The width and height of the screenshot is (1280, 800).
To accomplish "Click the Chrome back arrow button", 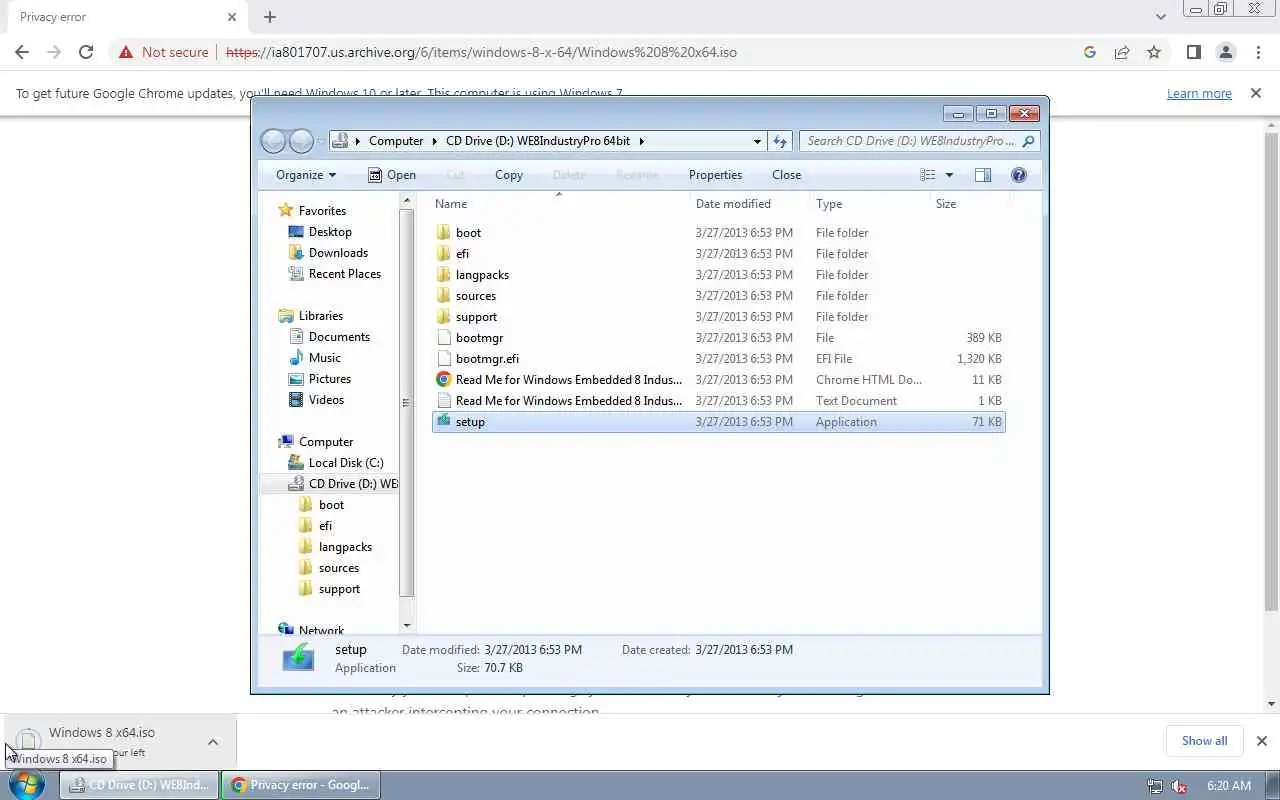I will tap(22, 52).
